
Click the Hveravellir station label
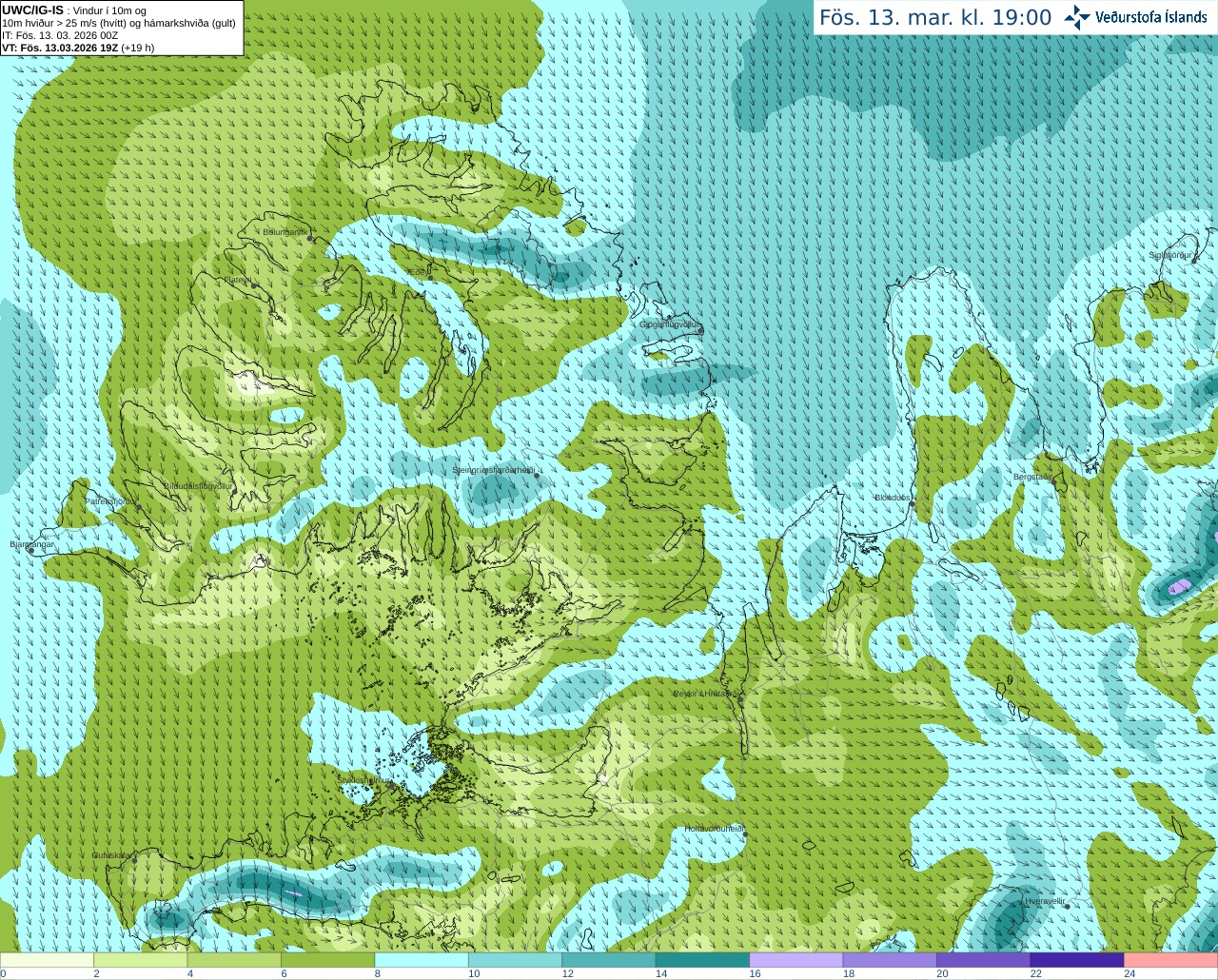click(x=1045, y=900)
